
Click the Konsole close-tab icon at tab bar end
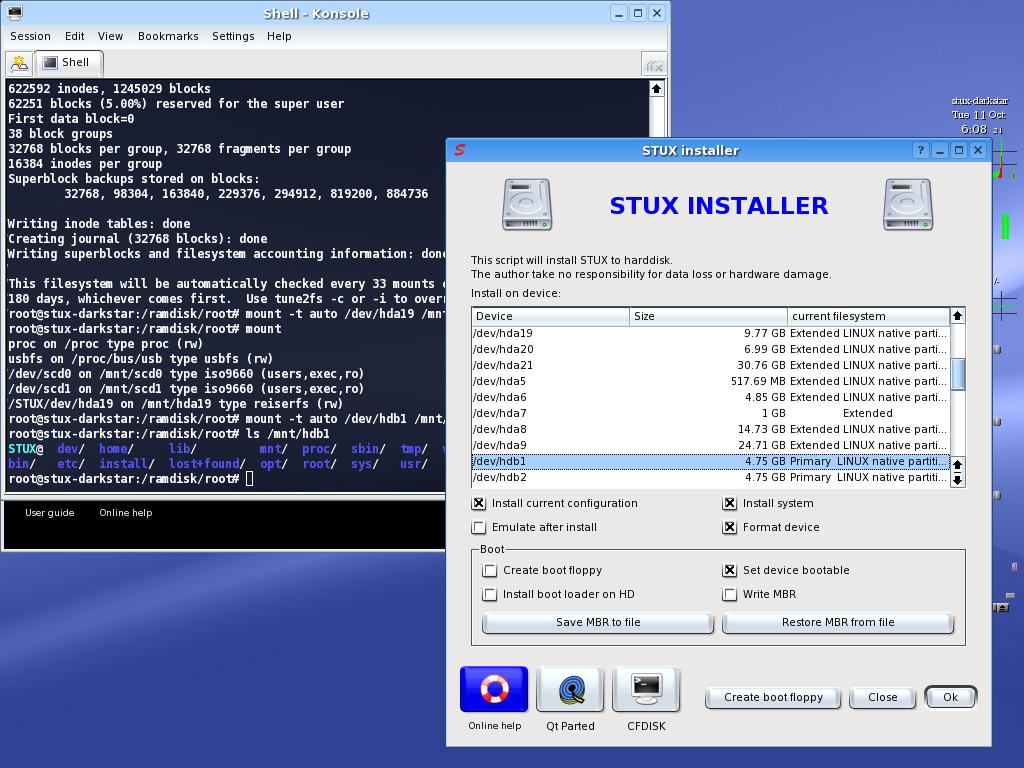point(654,65)
